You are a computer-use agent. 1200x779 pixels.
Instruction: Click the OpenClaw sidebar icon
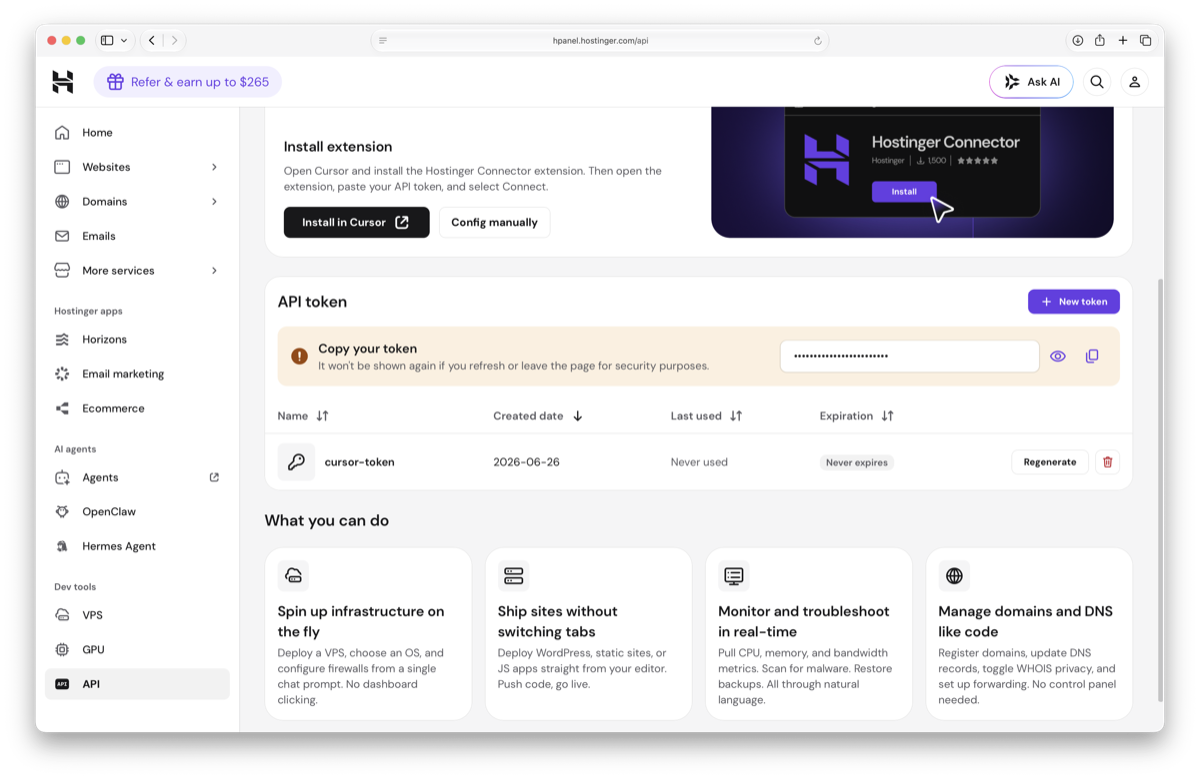click(62, 512)
